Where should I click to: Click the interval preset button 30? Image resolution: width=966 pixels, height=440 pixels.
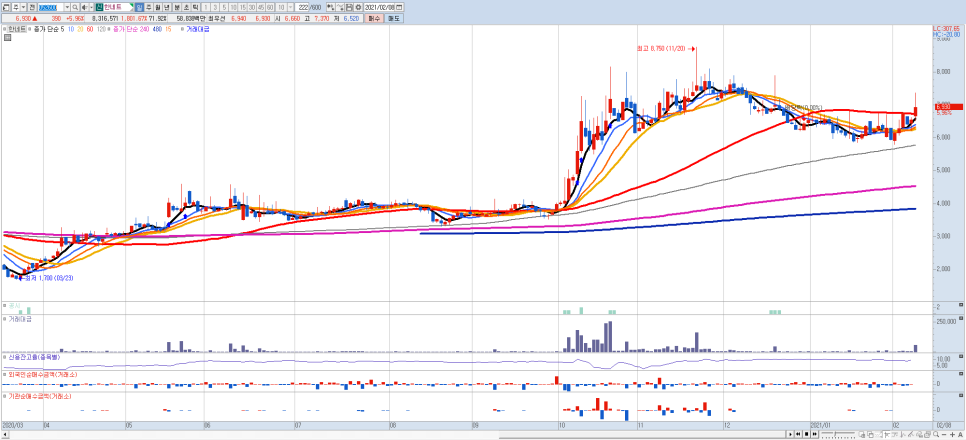pyautogui.click(x=251, y=7)
